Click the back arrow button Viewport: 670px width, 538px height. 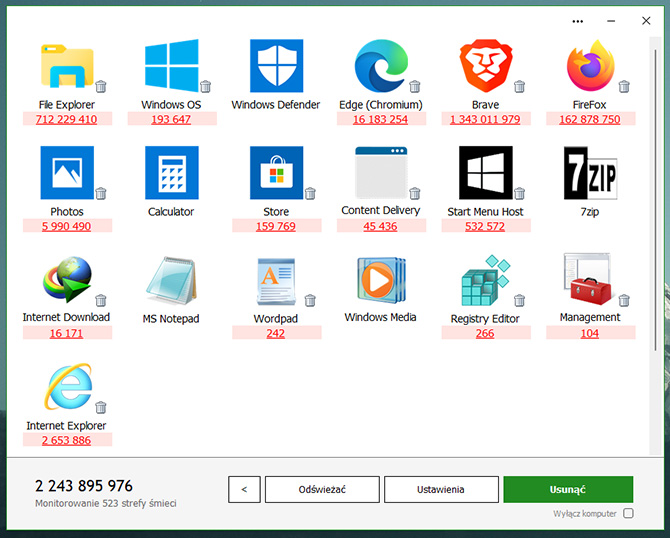tap(244, 489)
